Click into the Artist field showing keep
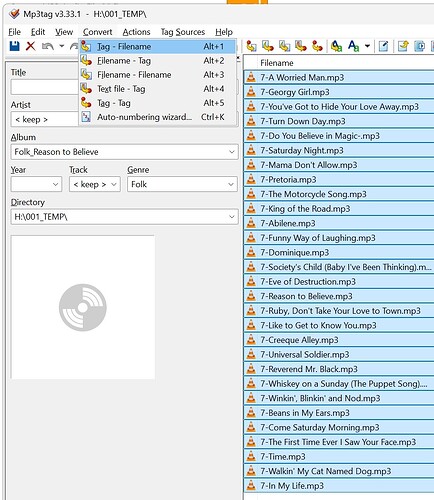The height and width of the screenshot is (500, 434). click(45, 119)
